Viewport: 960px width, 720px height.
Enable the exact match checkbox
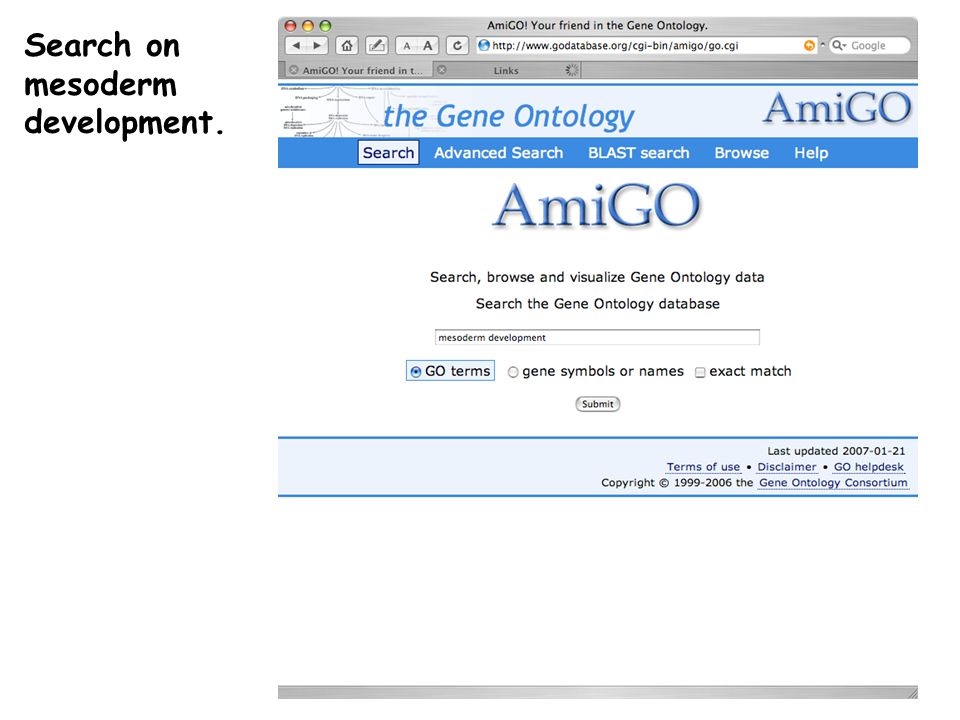700,372
